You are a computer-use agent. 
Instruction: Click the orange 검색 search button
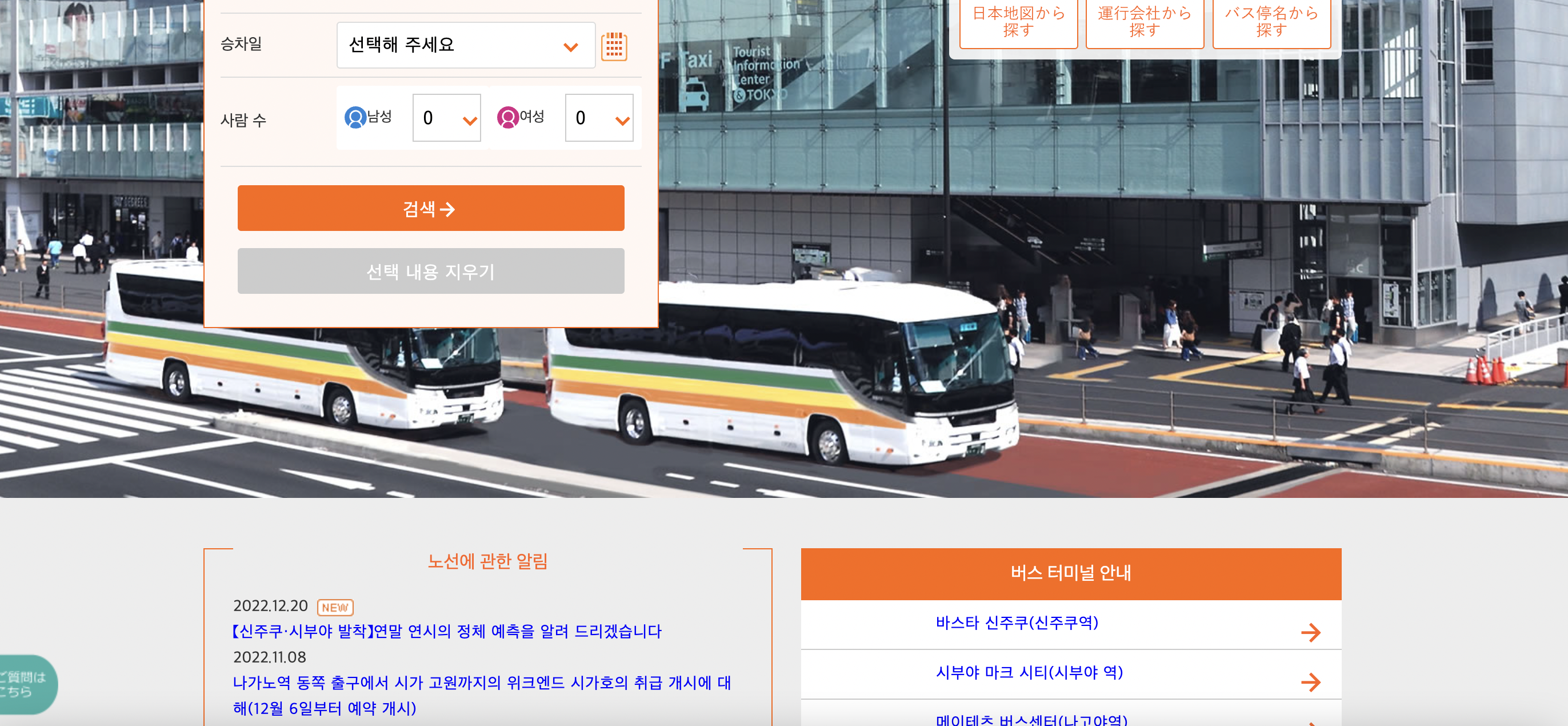point(430,208)
